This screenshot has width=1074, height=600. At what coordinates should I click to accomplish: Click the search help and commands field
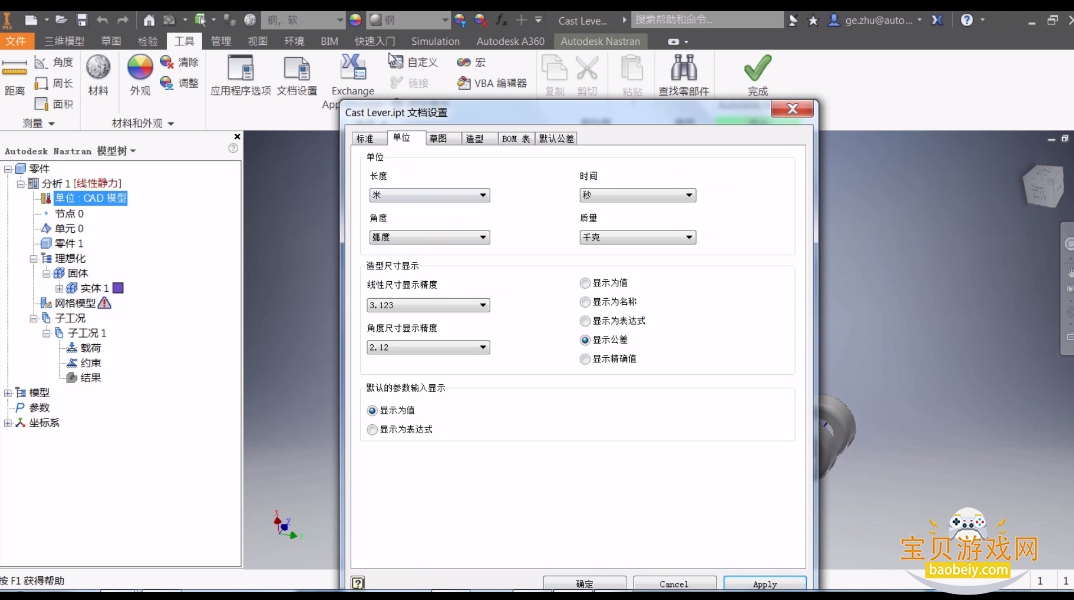pyautogui.click(x=707, y=20)
